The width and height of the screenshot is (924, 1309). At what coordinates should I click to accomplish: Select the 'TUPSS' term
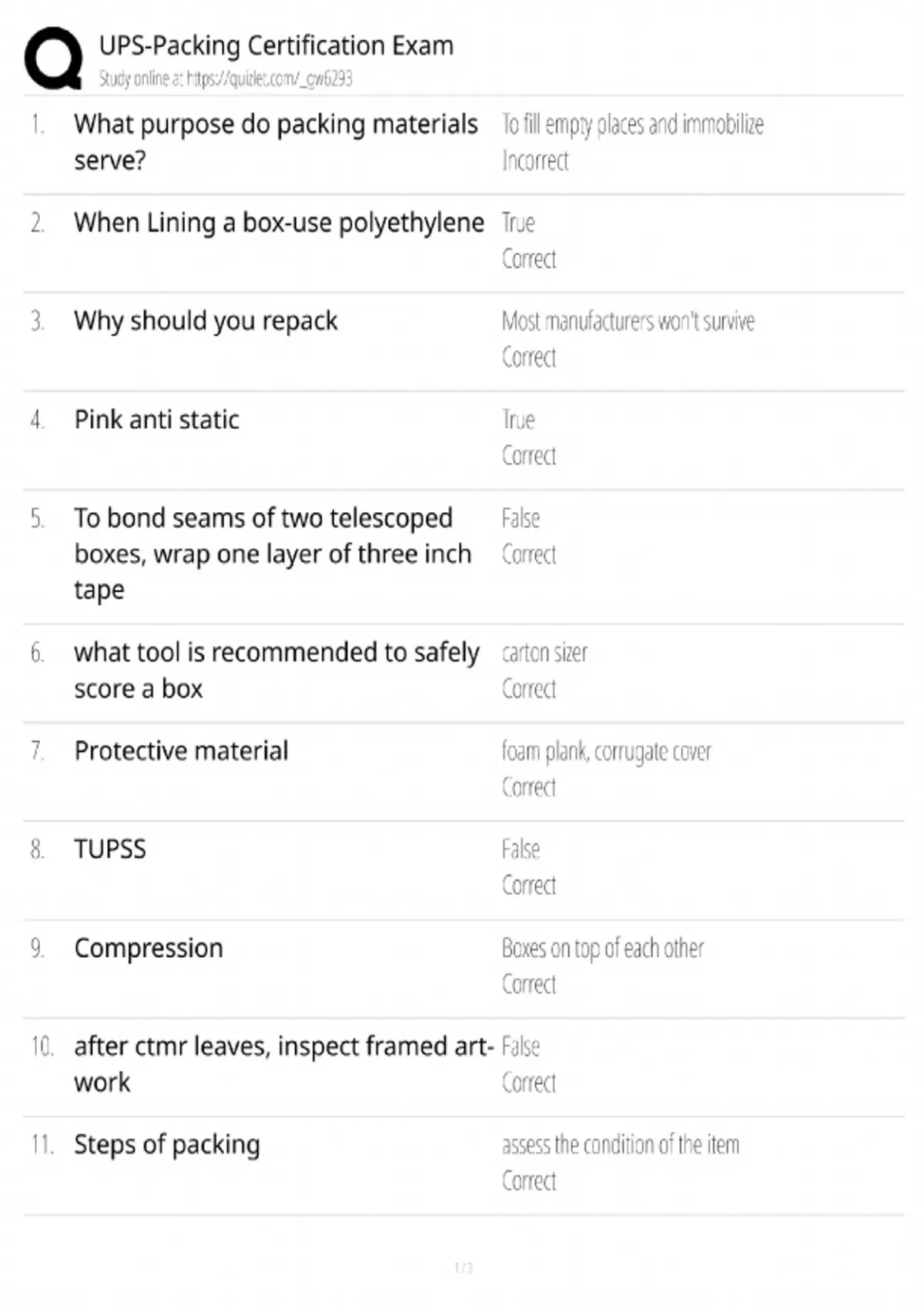109,849
